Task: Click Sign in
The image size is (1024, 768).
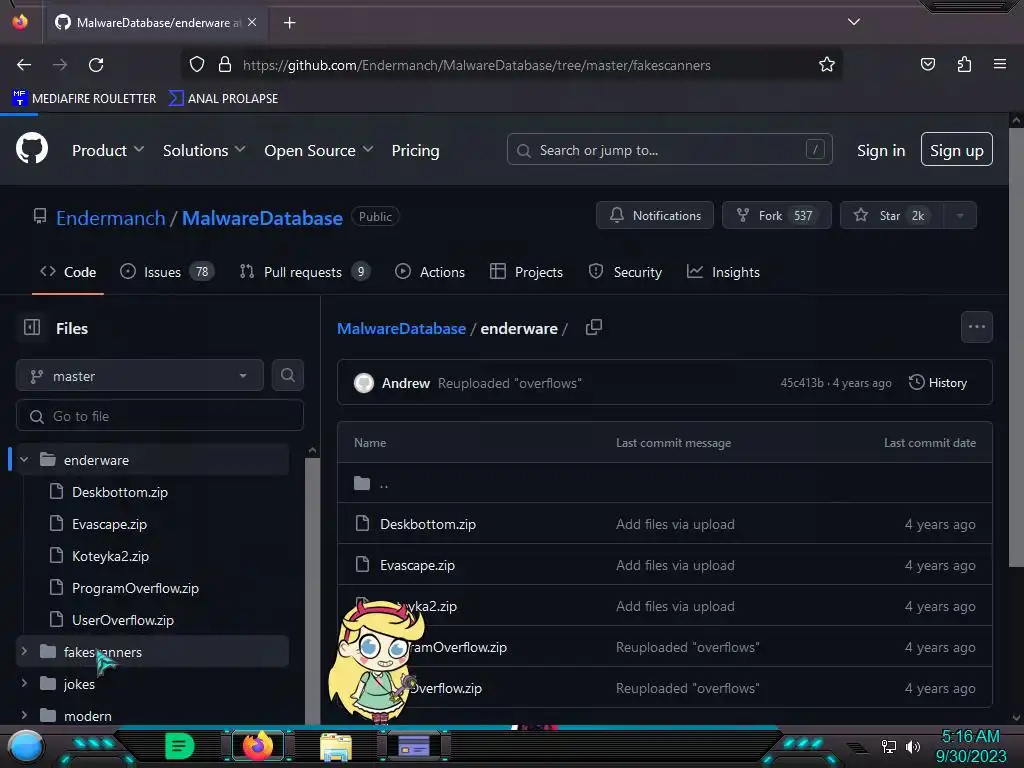Action: pos(881,150)
